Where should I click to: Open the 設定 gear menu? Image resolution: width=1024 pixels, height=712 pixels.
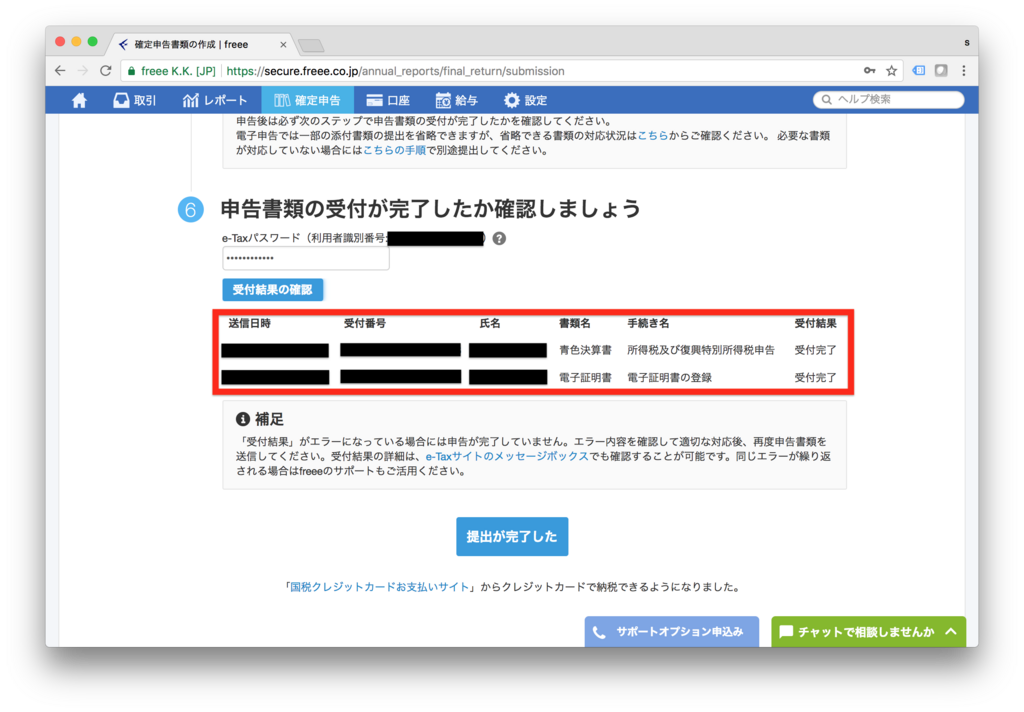point(526,100)
